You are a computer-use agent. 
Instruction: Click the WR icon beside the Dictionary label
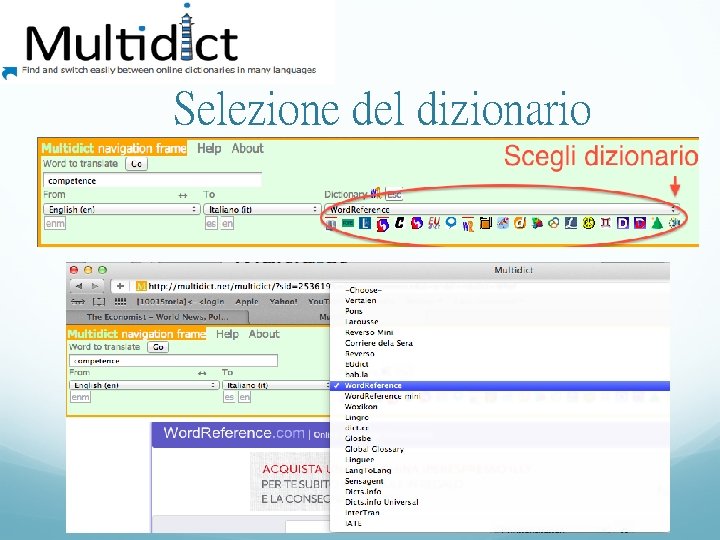[x=376, y=193]
